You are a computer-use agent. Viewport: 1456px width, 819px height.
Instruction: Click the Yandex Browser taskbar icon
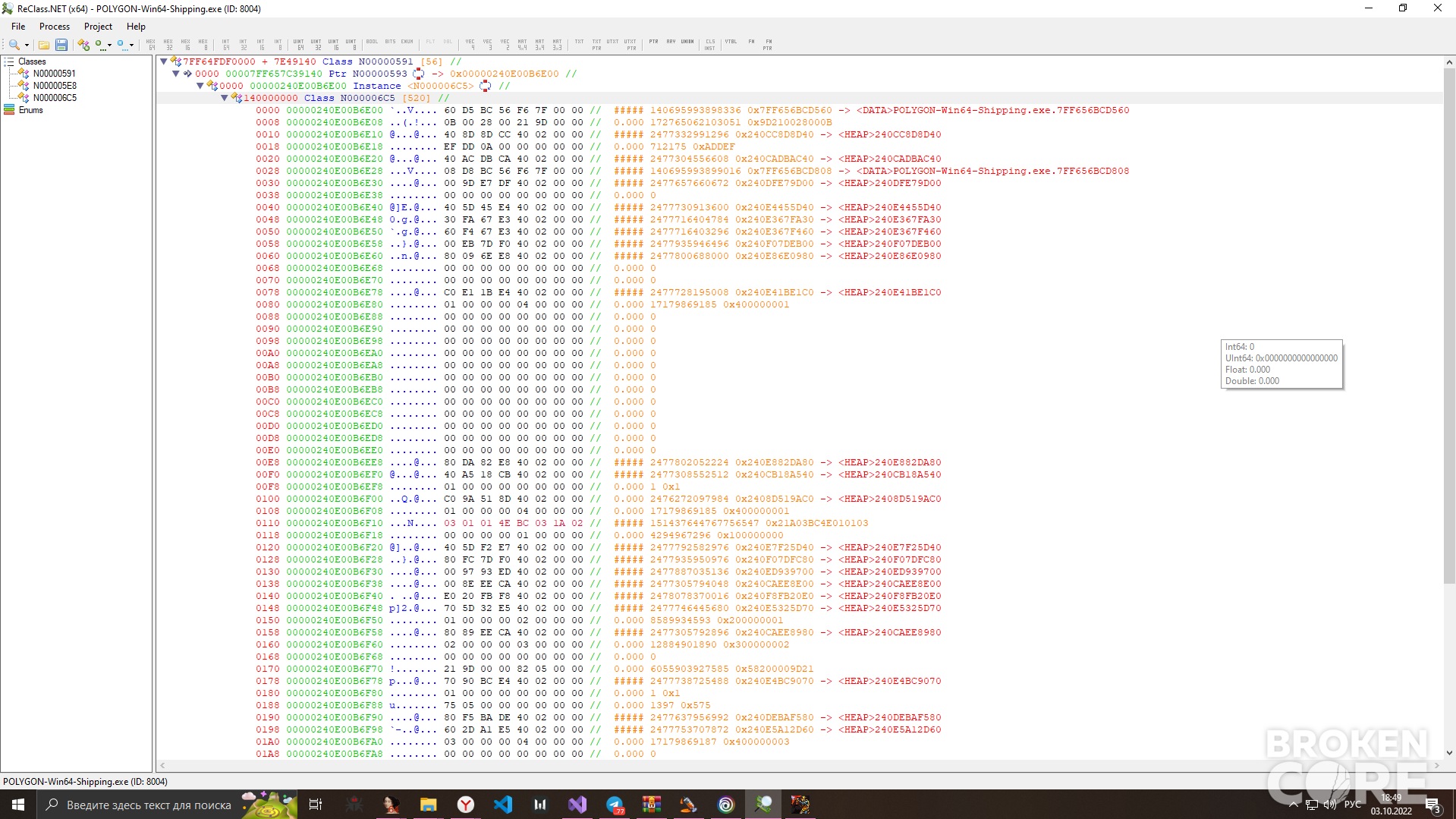(465, 805)
